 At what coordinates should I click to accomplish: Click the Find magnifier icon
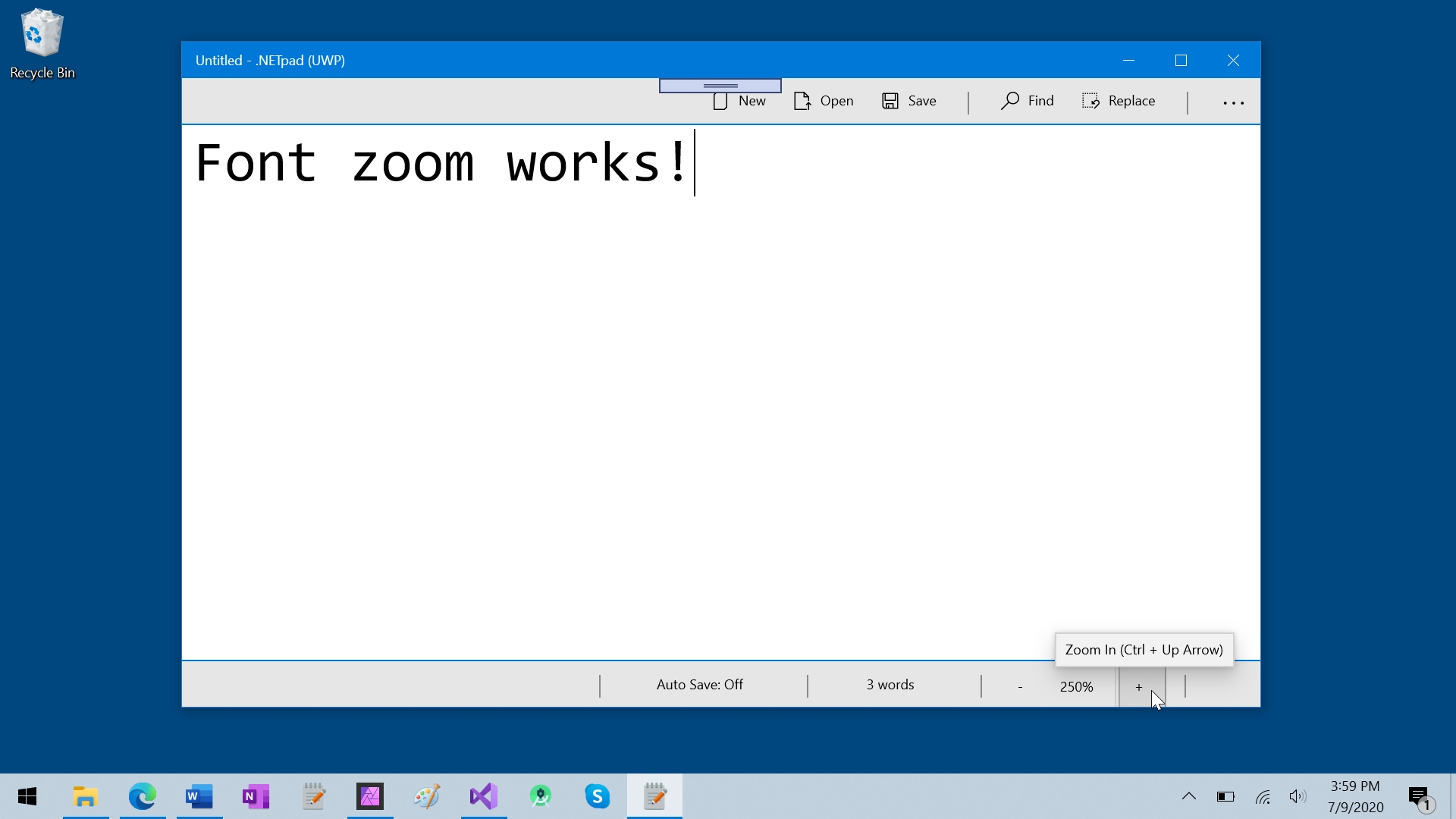pos(1009,101)
